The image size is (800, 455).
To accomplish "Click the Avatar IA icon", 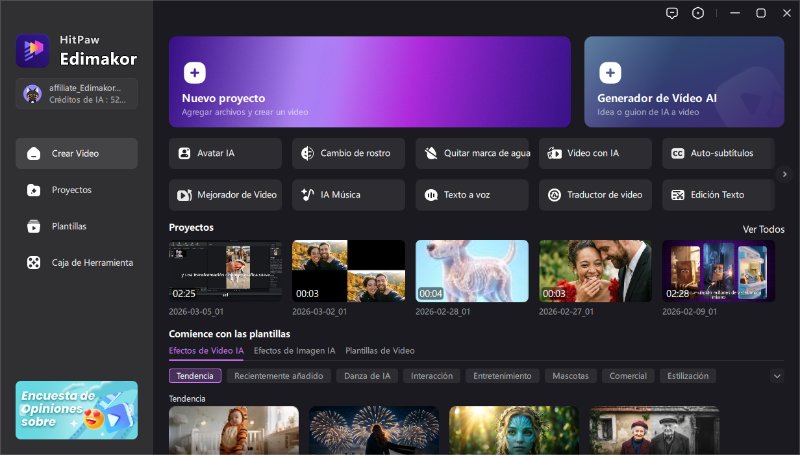I will pos(184,153).
